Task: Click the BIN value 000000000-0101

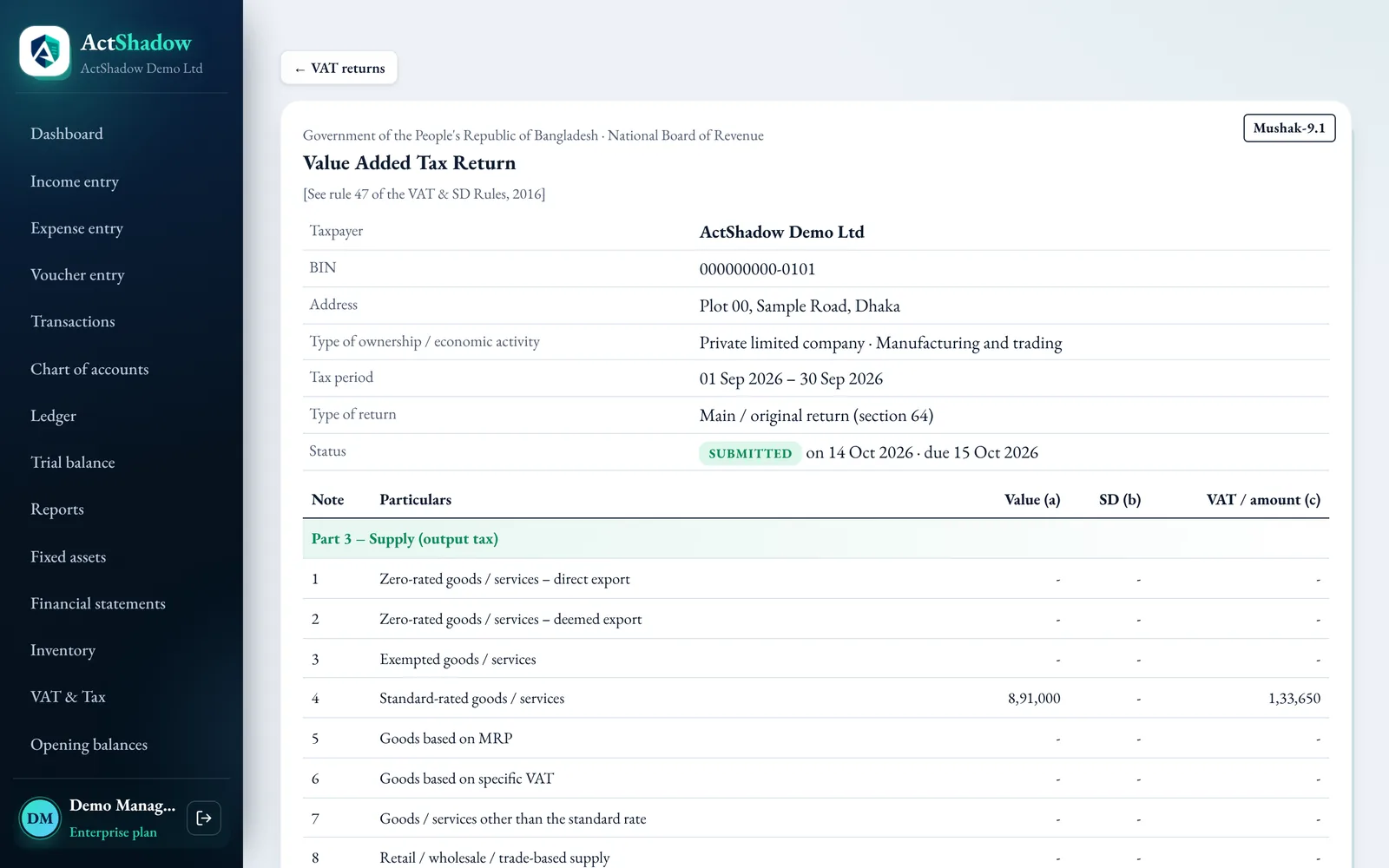Action: click(x=758, y=269)
